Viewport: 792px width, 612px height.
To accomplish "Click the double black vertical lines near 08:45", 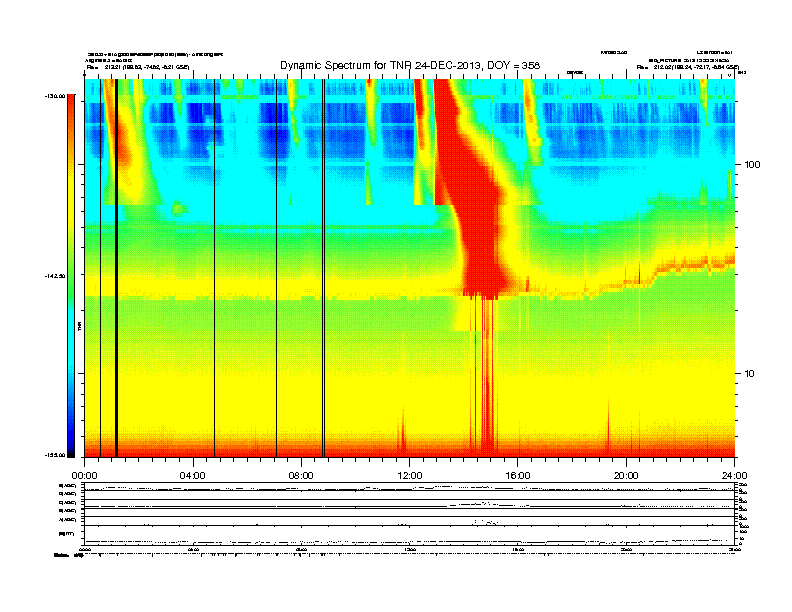I will pos(323,268).
